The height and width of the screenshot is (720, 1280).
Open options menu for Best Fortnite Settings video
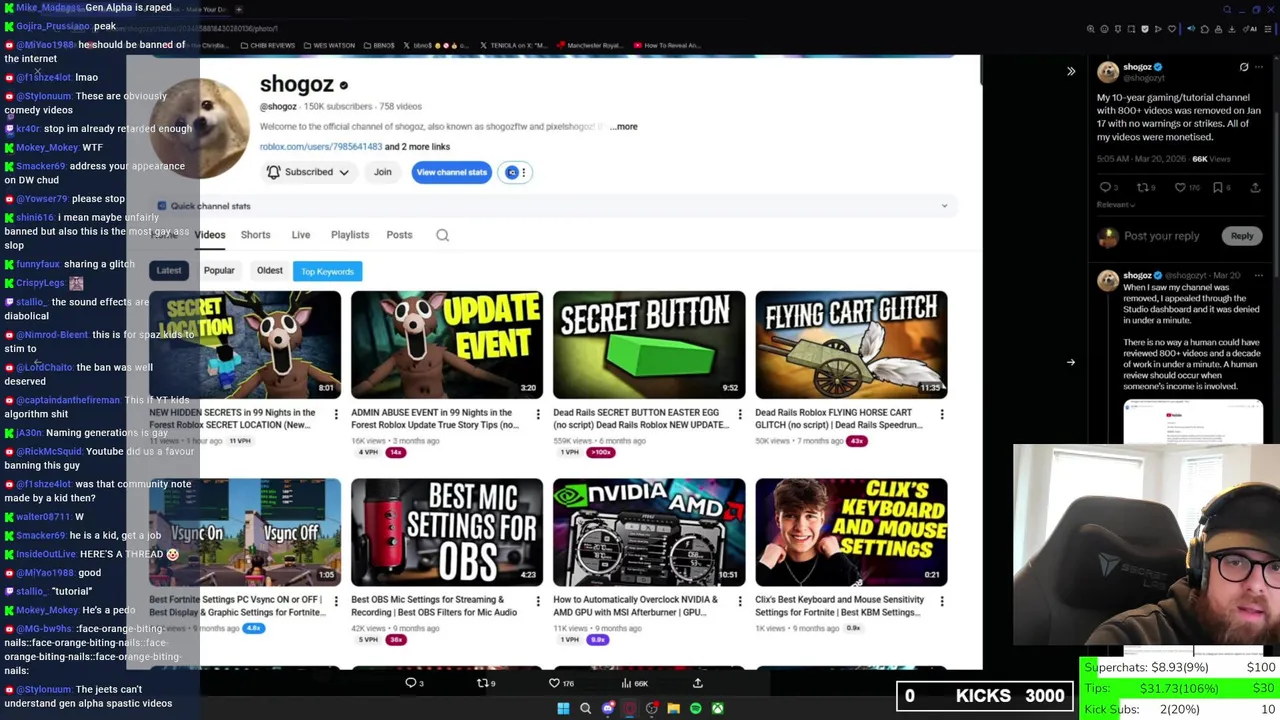coord(336,601)
